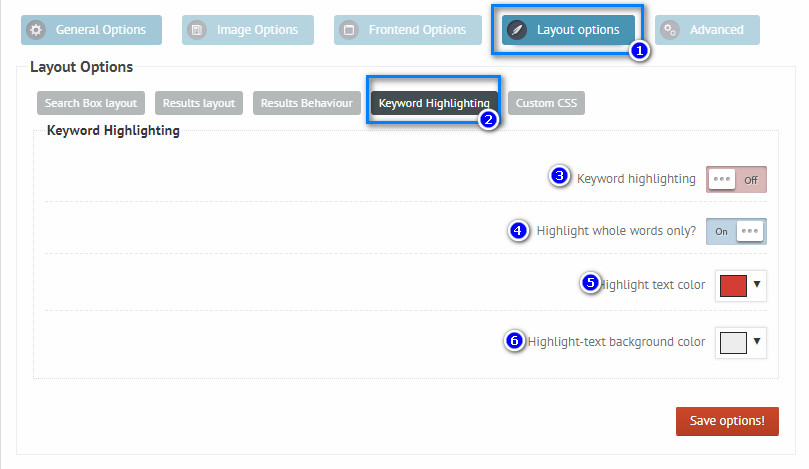Click the light gray background color swatch
The height and width of the screenshot is (469, 809).
(x=733, y=343)
